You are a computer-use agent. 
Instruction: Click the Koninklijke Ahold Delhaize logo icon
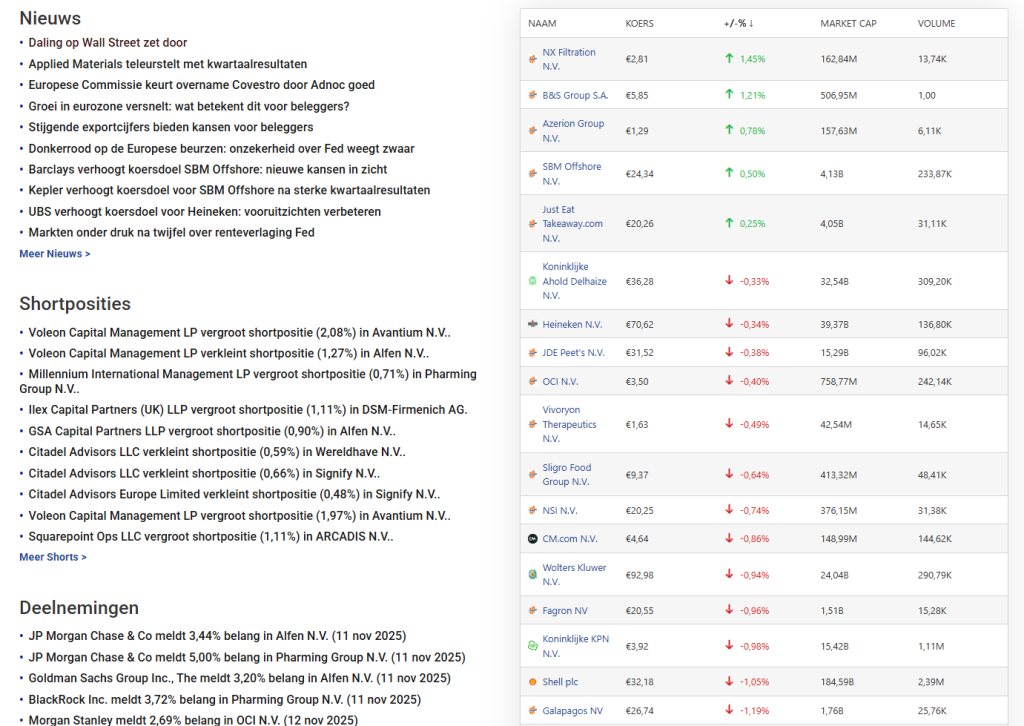click(533, 281)
